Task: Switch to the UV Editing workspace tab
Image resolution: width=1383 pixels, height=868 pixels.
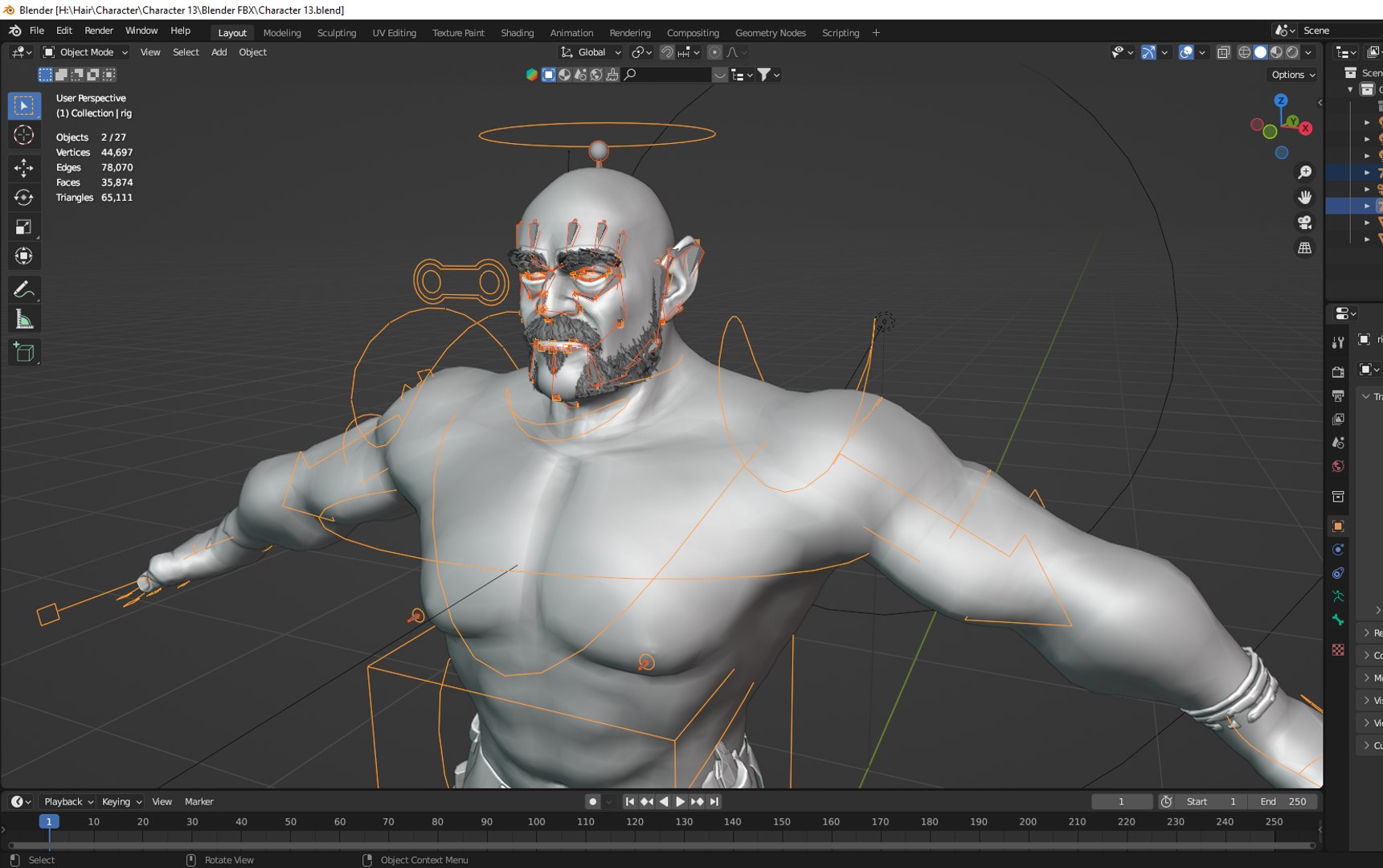Action: [x=394, y=33]
